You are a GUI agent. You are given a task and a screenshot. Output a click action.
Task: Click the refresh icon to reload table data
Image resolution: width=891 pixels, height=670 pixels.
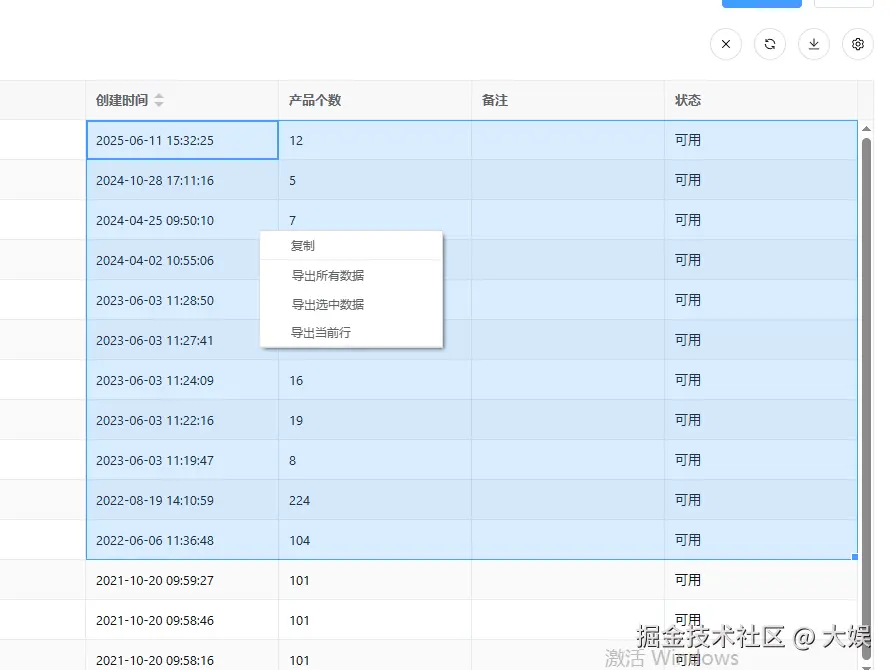[x=769, y=44]
